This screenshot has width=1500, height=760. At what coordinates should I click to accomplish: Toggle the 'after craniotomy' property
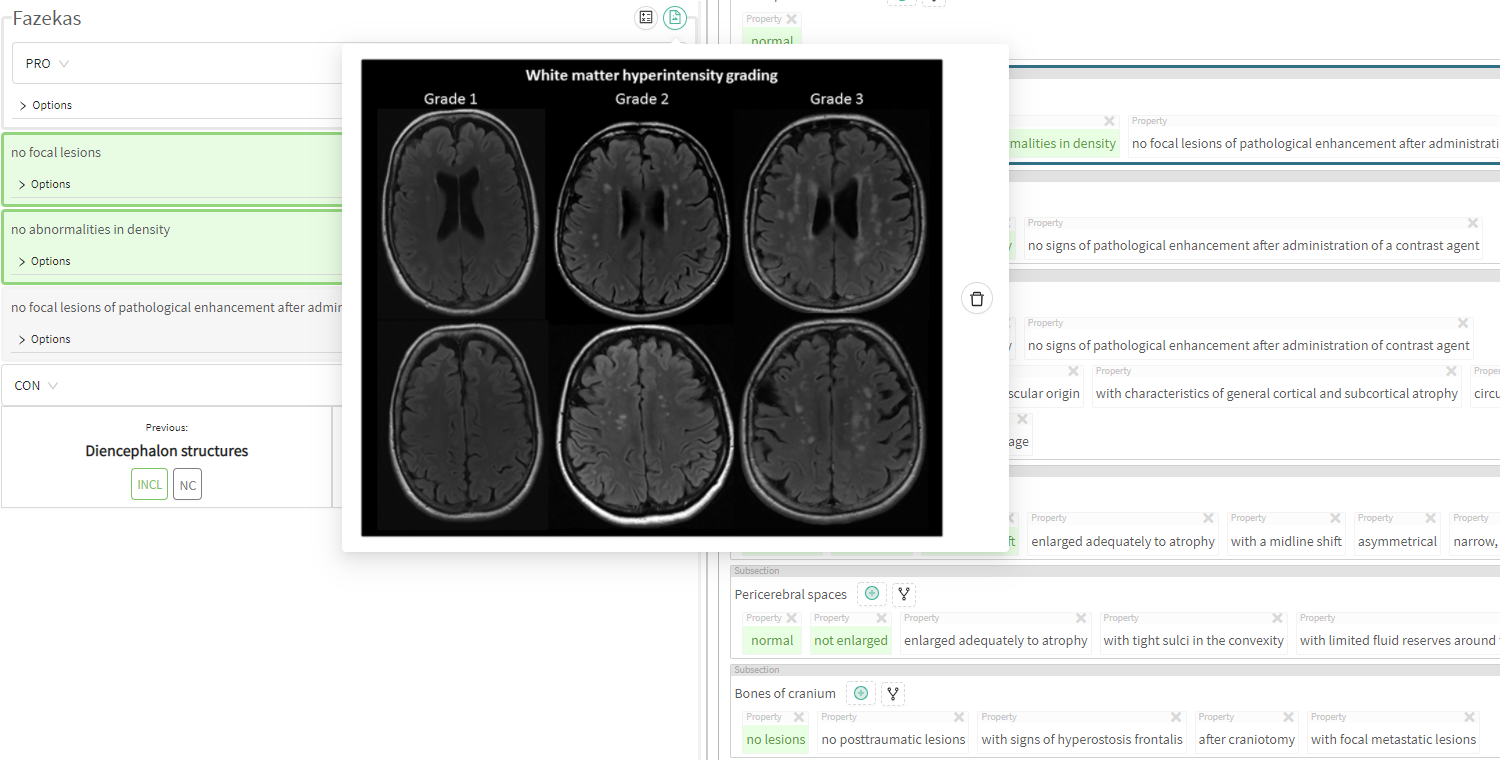tap(1246, 739)
